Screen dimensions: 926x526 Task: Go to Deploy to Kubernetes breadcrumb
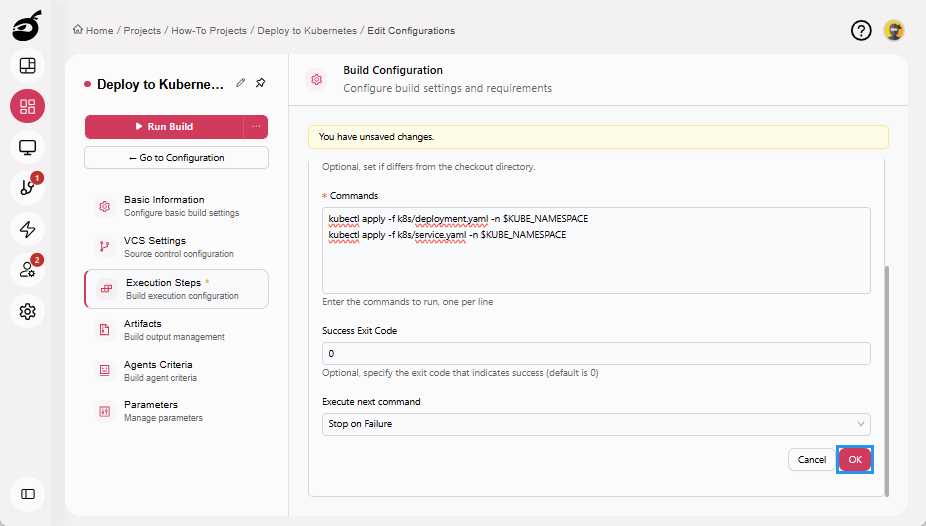[x=307, y=31]
